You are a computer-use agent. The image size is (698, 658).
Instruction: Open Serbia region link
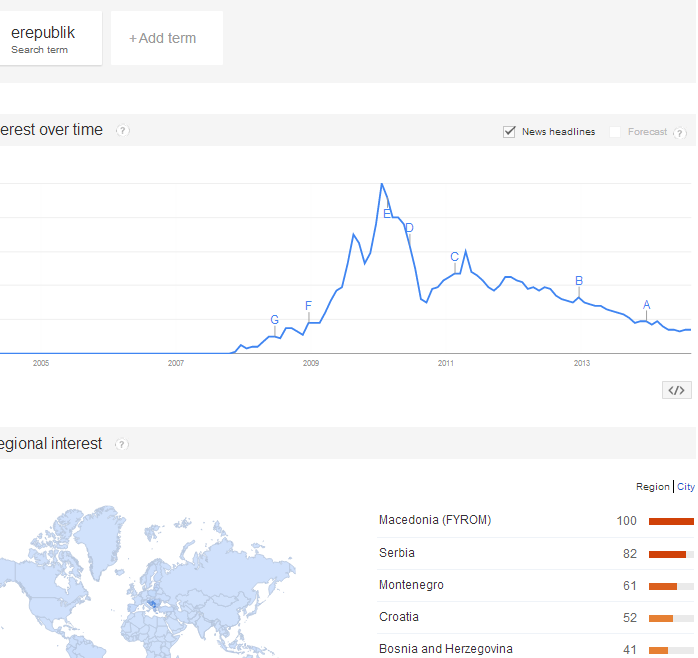(x=397, y=553)
